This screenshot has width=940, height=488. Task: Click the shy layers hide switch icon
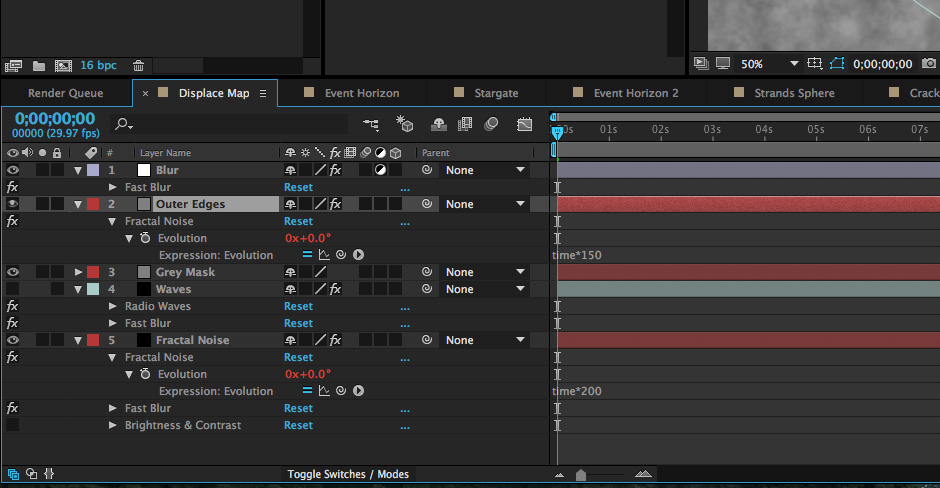[439, 124]
